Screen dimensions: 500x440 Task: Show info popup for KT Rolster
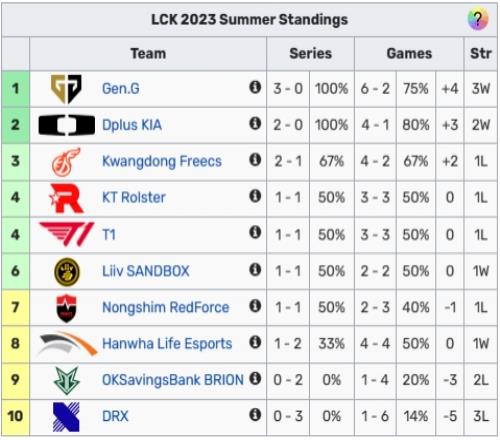click(x=255, y=196)
